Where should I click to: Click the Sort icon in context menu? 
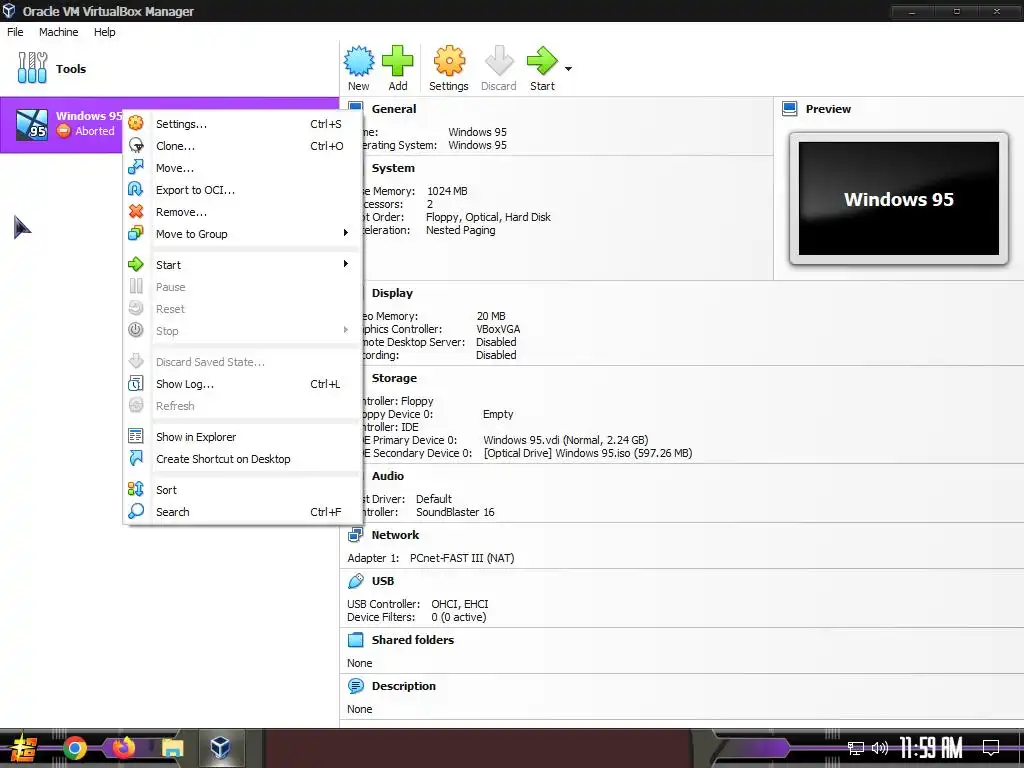coord(136,489)
